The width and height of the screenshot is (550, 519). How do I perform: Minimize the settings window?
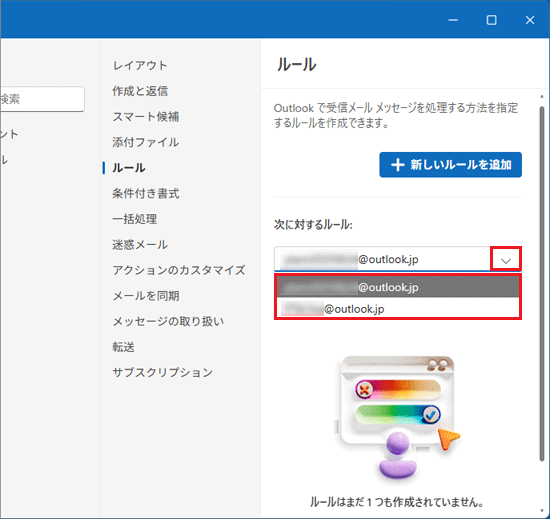pyautogui.click(x=453, y=20)
